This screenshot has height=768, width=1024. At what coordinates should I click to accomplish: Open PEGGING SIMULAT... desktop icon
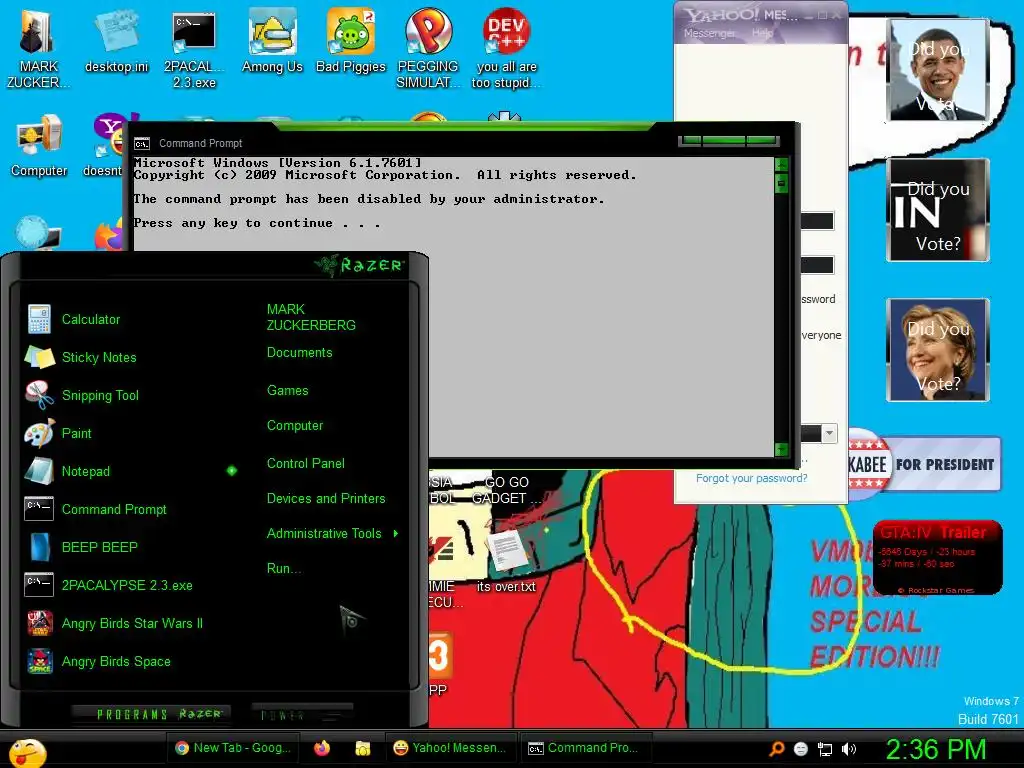pyautogui.click(x=428, y=49)
